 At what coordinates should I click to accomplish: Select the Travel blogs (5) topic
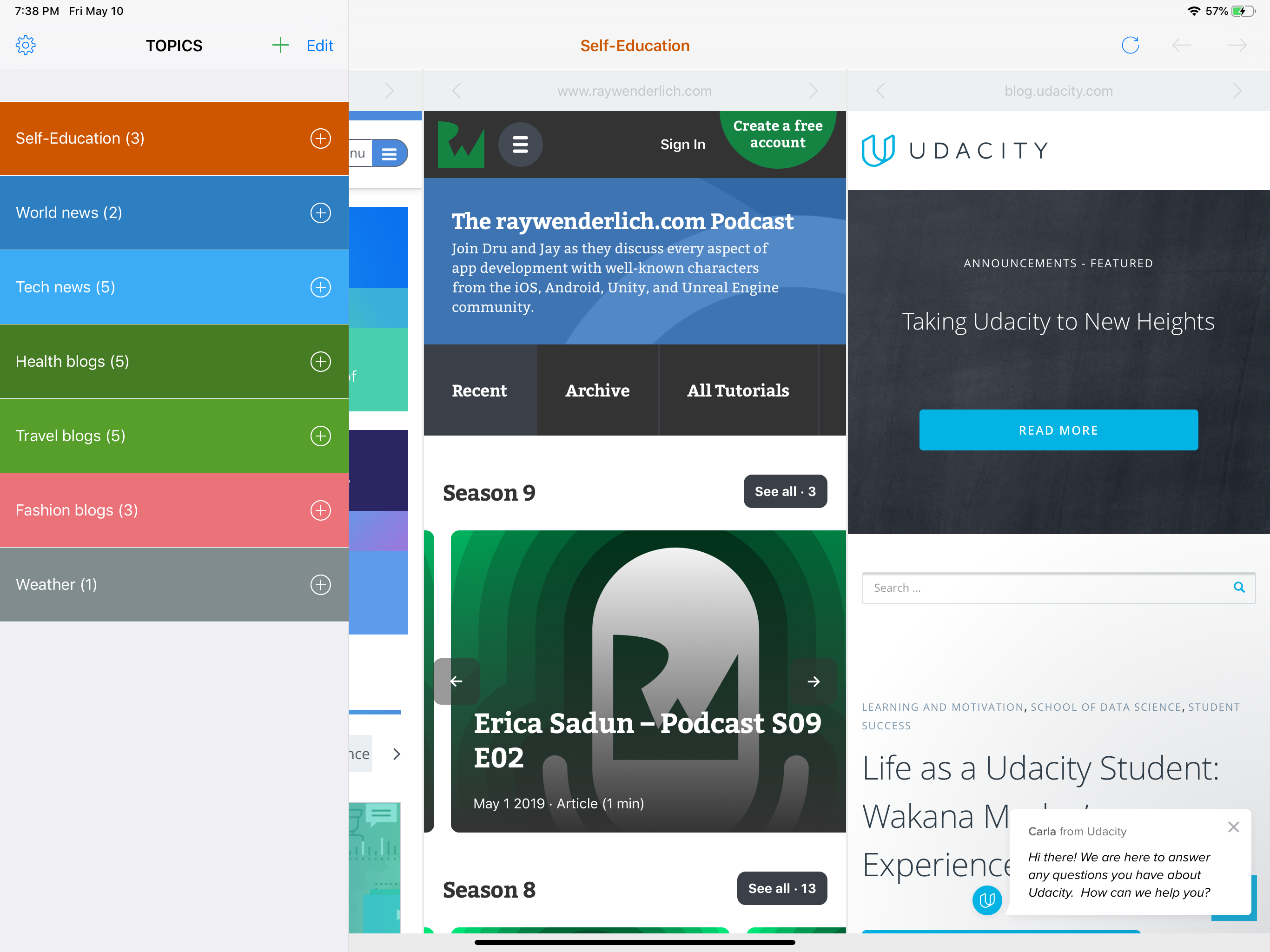click(x=174, y=436)
